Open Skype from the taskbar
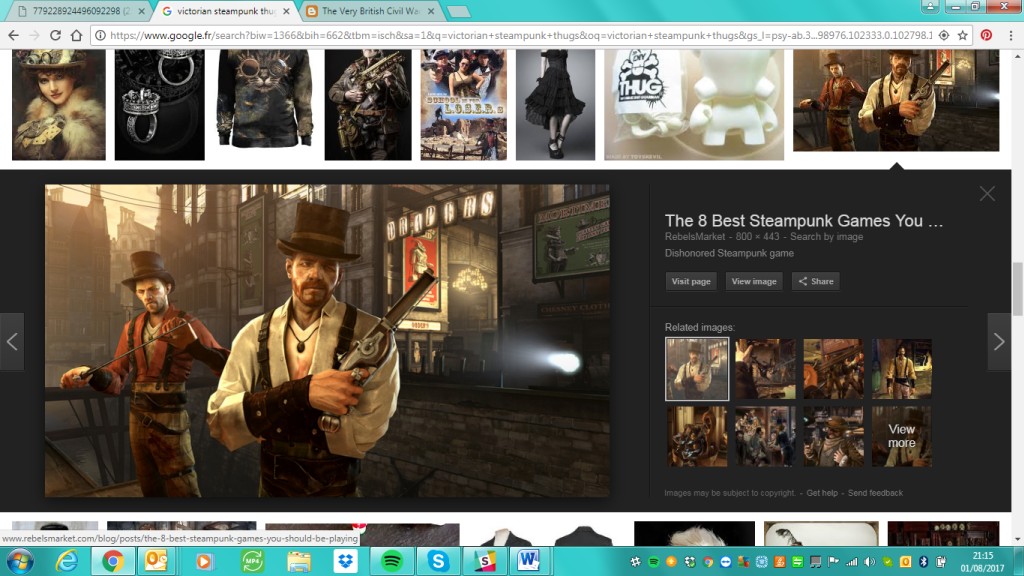1024x576 pixels. point(438,561)
